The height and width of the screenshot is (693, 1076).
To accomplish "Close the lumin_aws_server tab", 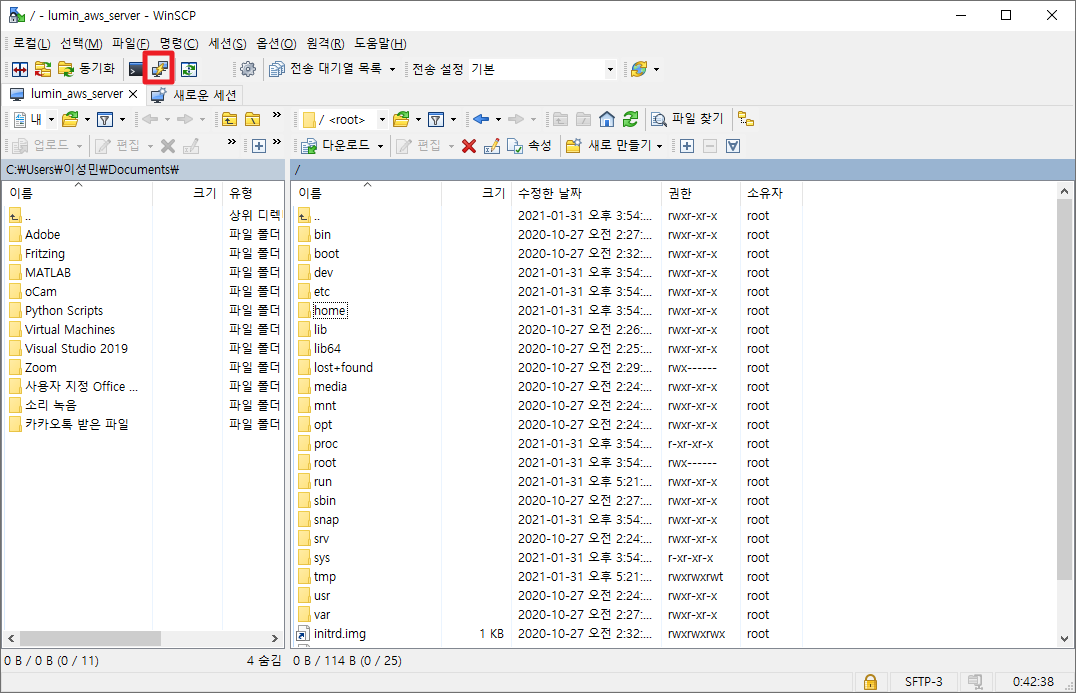I will click(x=133, y=94).
